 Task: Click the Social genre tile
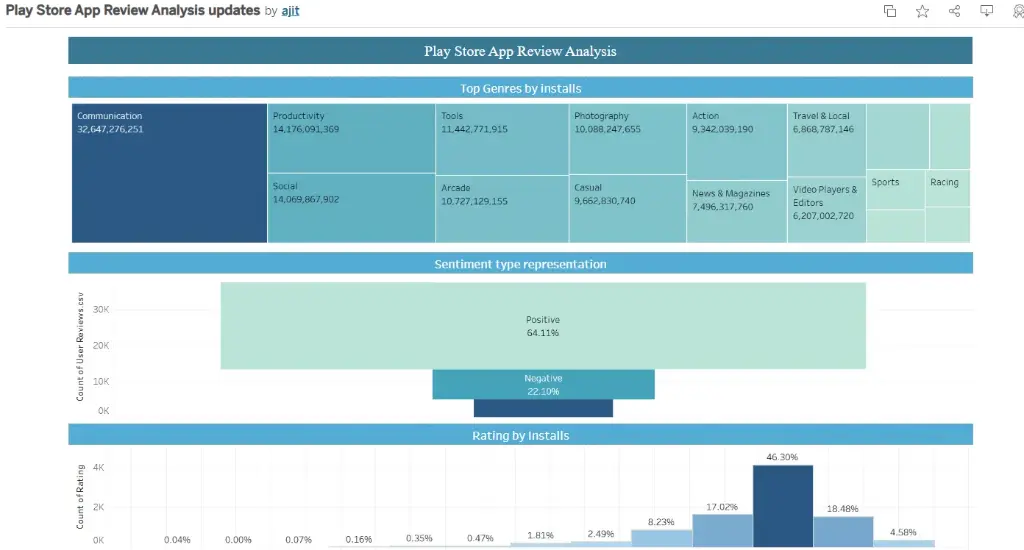tap(351, 208)
